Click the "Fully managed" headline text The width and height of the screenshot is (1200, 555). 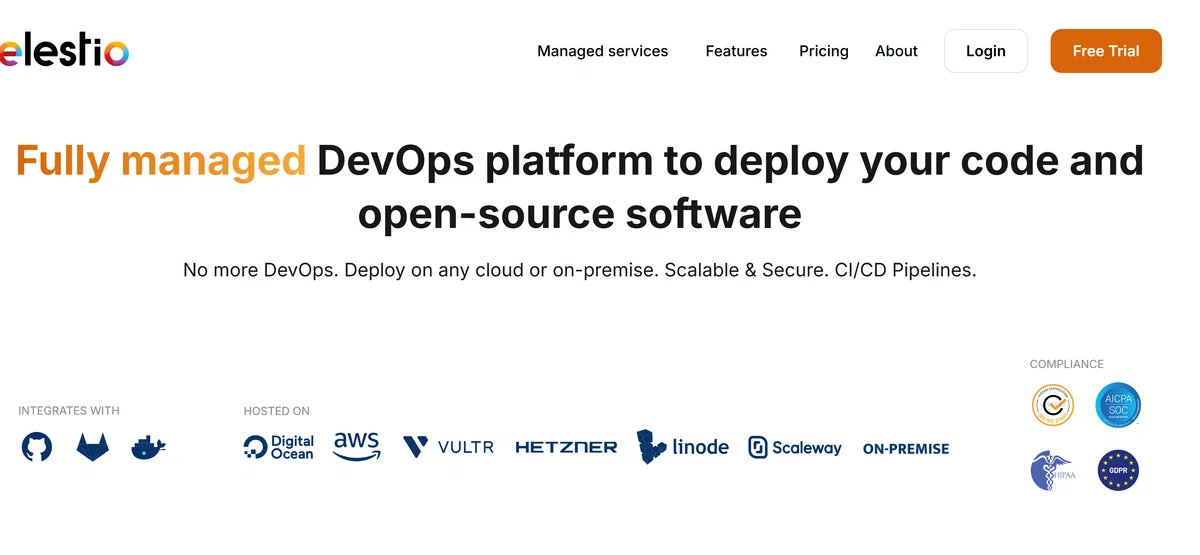click(x=161, y=161)
